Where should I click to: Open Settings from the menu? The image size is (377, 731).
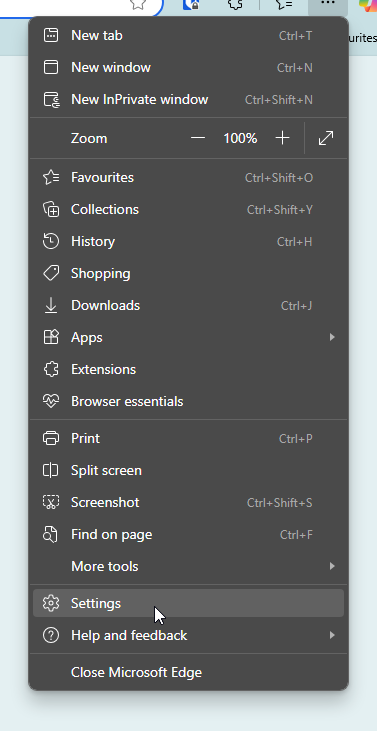pyautogui.click(x=189, y=603)
